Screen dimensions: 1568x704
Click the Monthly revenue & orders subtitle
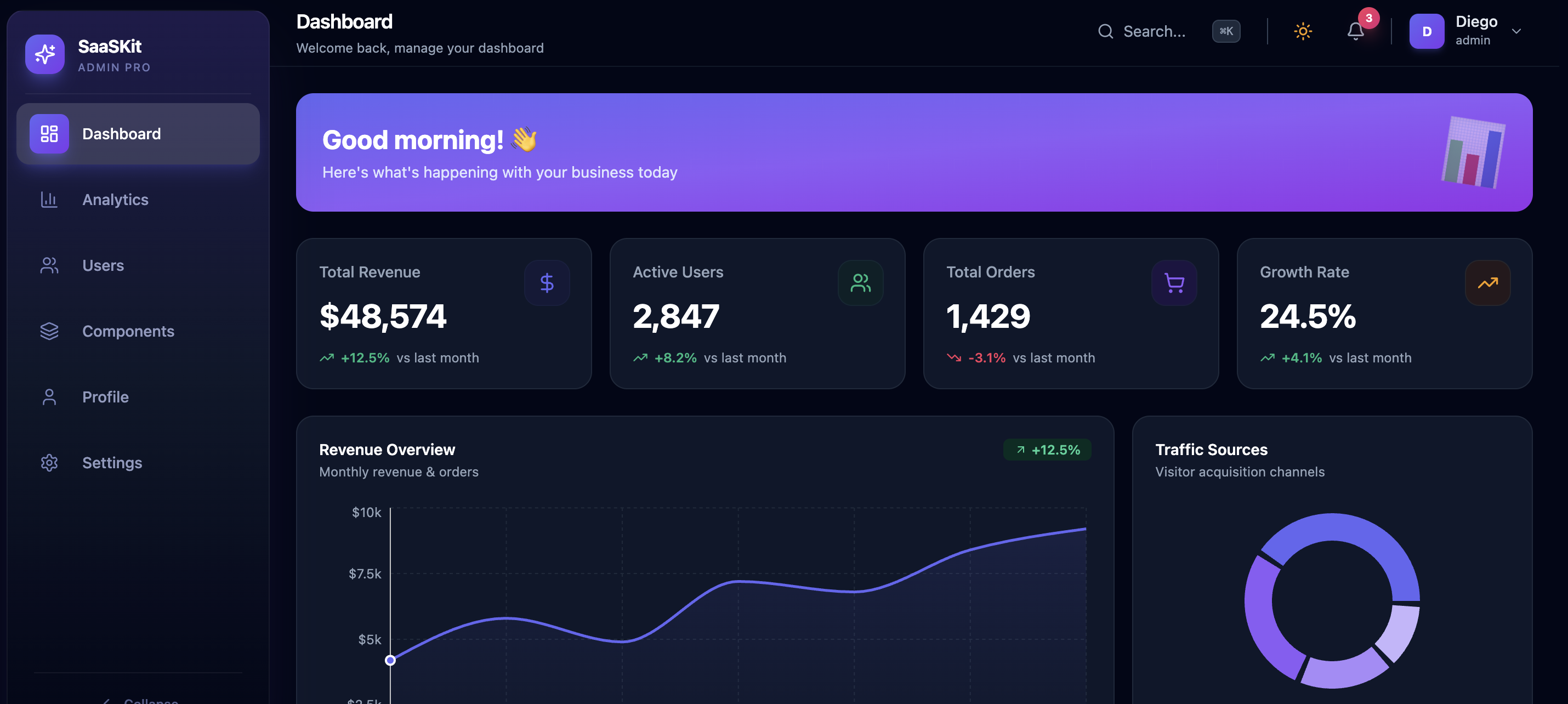pyautogui.click(x=399, y=472)
